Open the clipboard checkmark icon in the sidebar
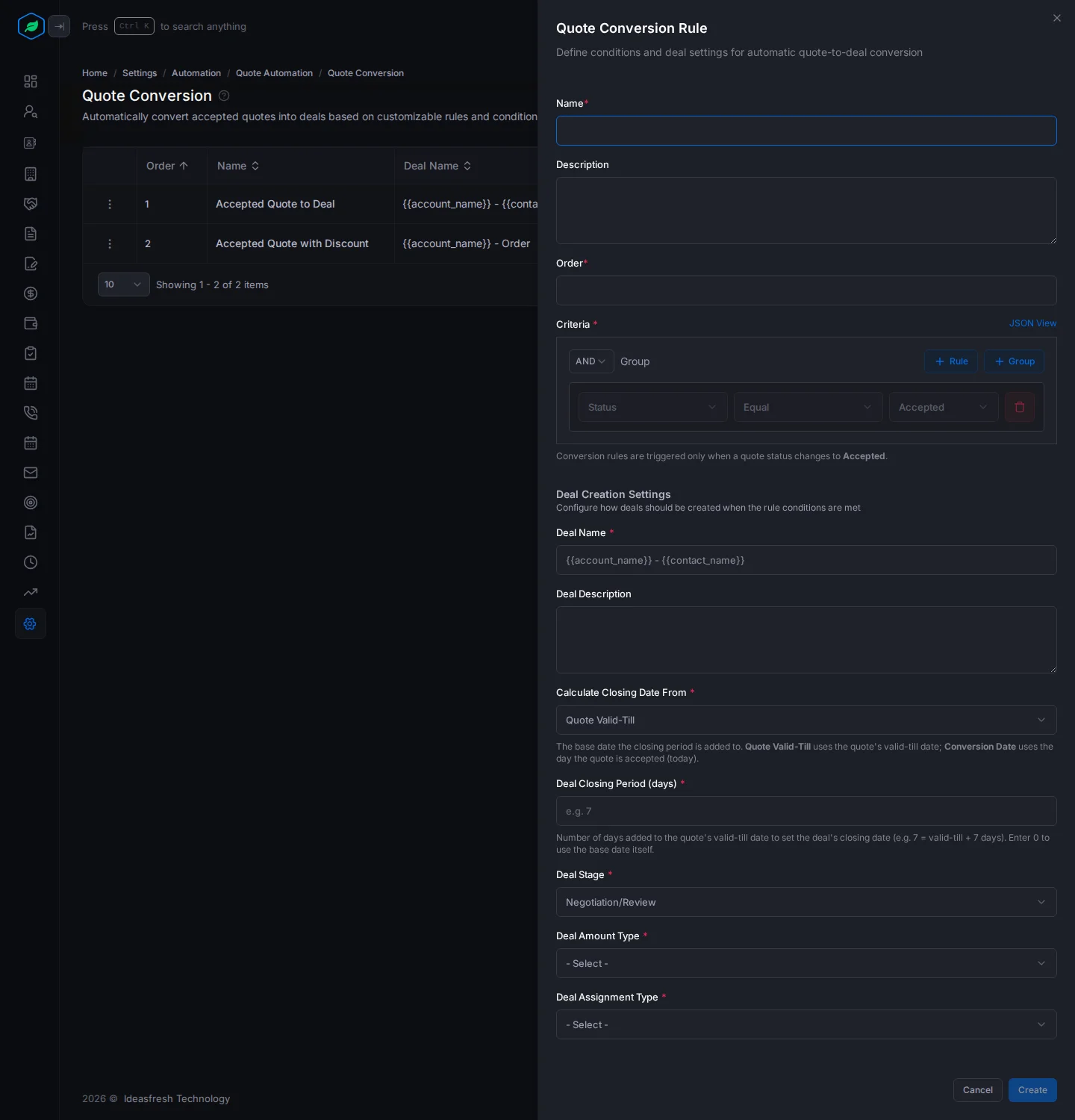Viewport: 1075px width, 1120px height. [x=31, y=353]
